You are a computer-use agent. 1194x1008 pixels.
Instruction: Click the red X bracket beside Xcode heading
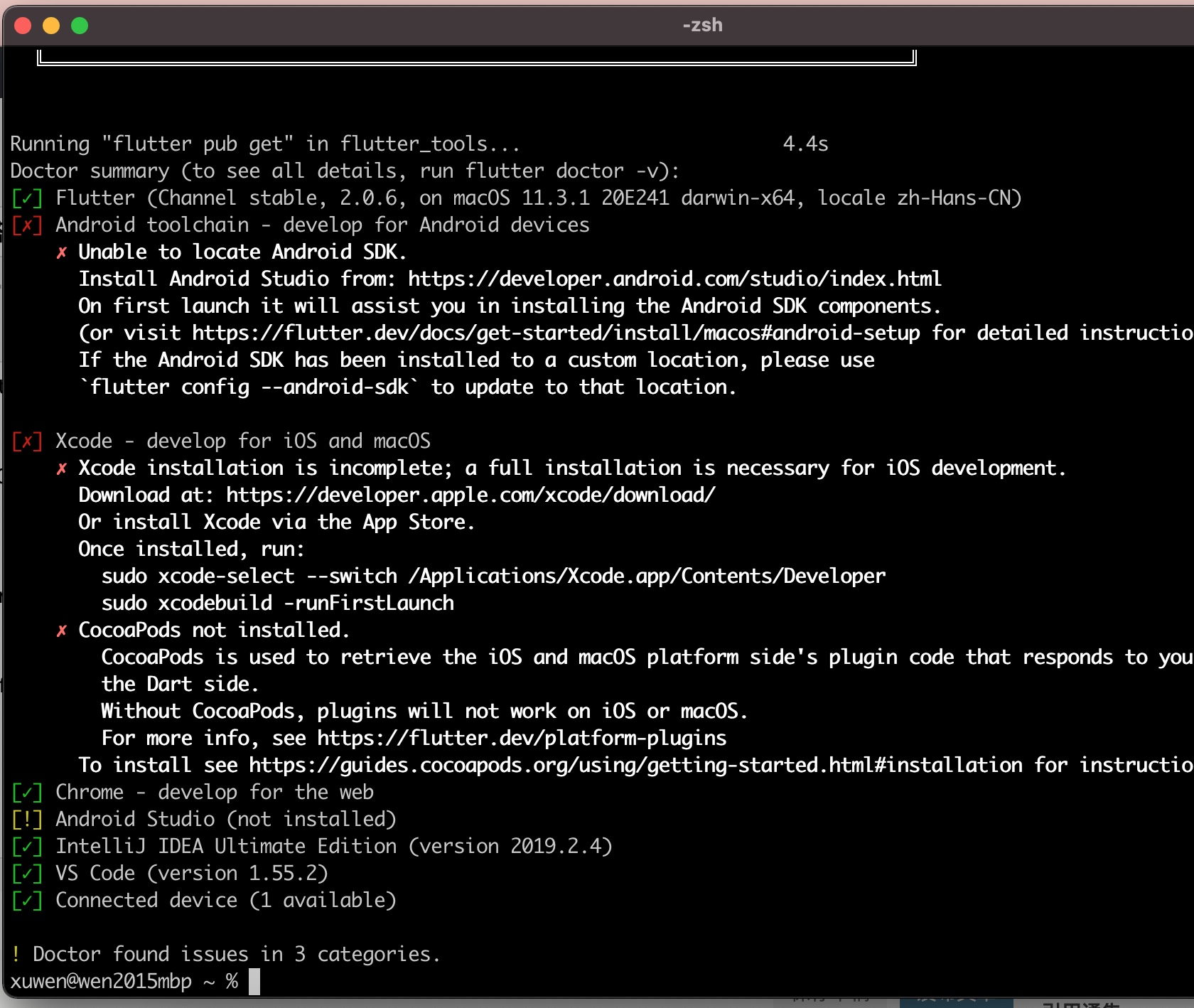pyautogui.click(x=27, y=441)
